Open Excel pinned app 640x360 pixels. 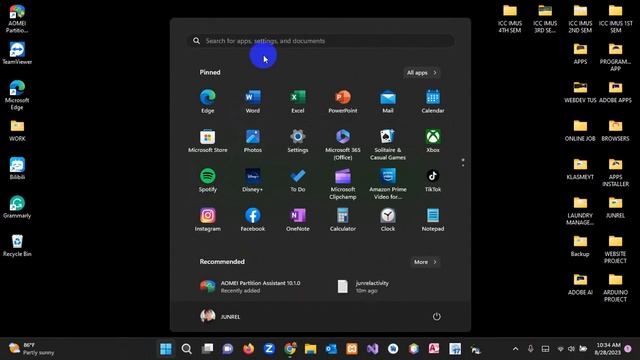[298, 101]
